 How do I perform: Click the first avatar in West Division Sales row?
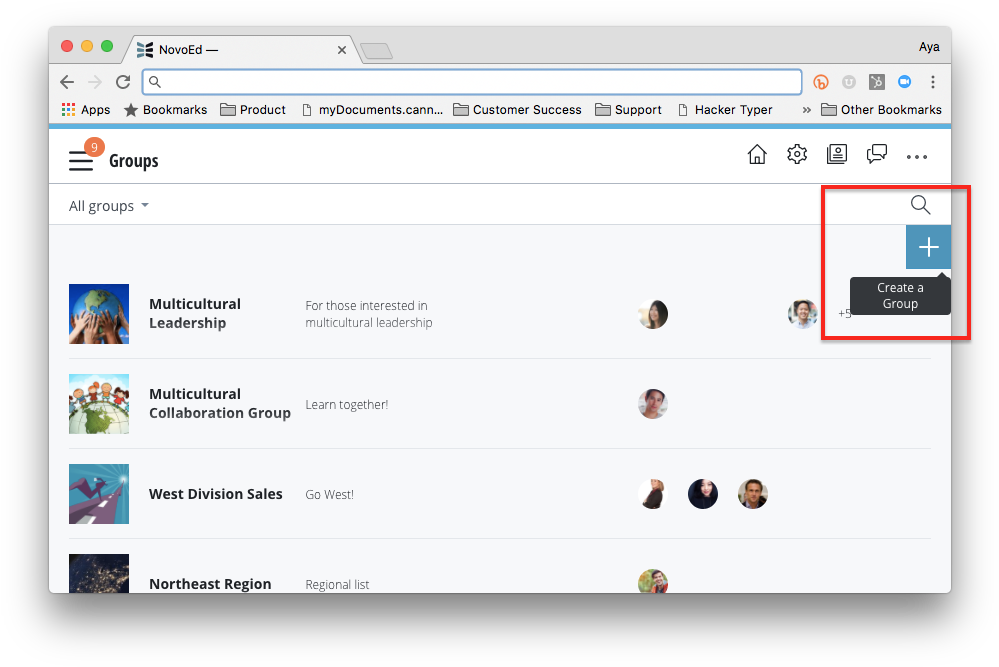(x=653, y=494)
